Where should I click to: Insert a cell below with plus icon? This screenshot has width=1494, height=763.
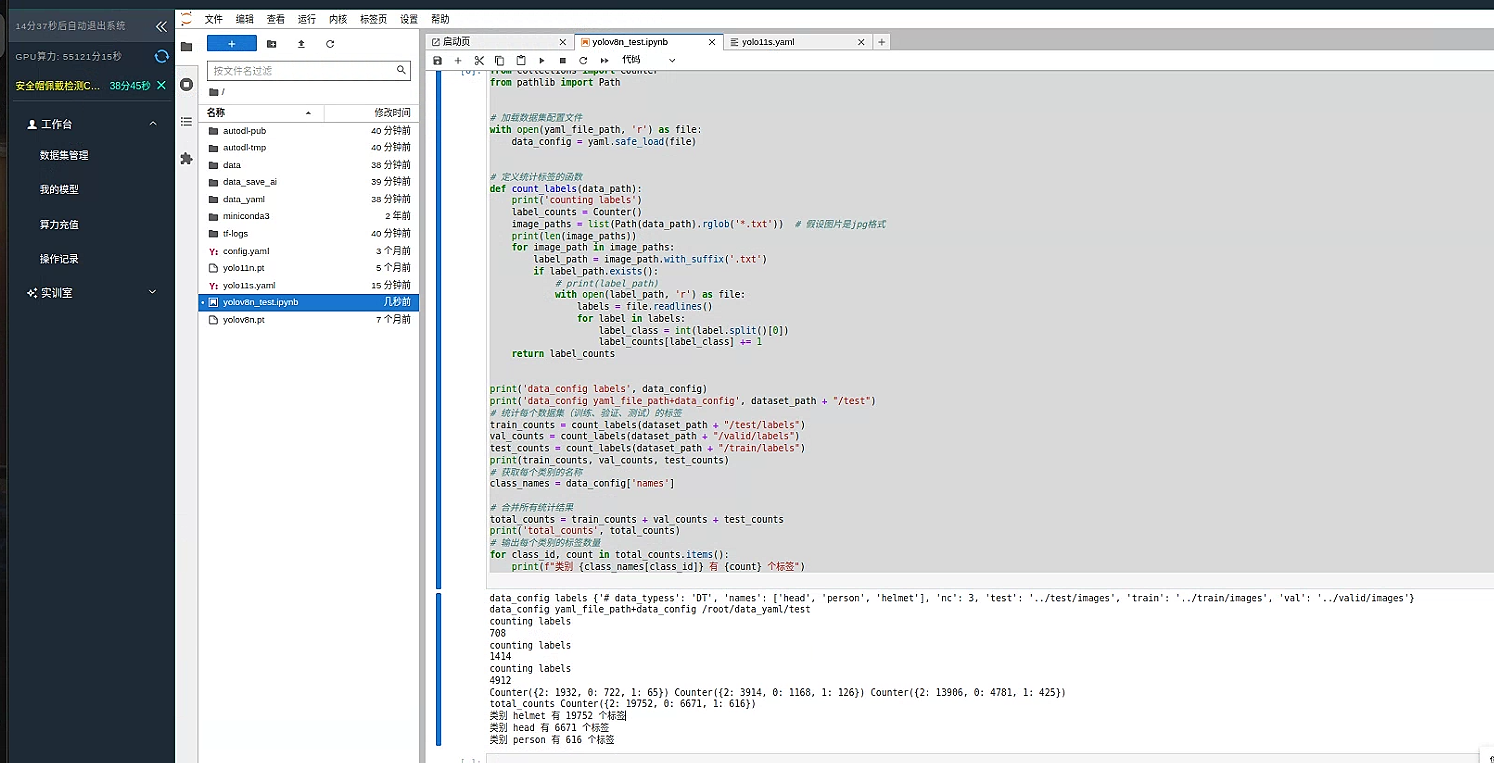click(458, 60)
